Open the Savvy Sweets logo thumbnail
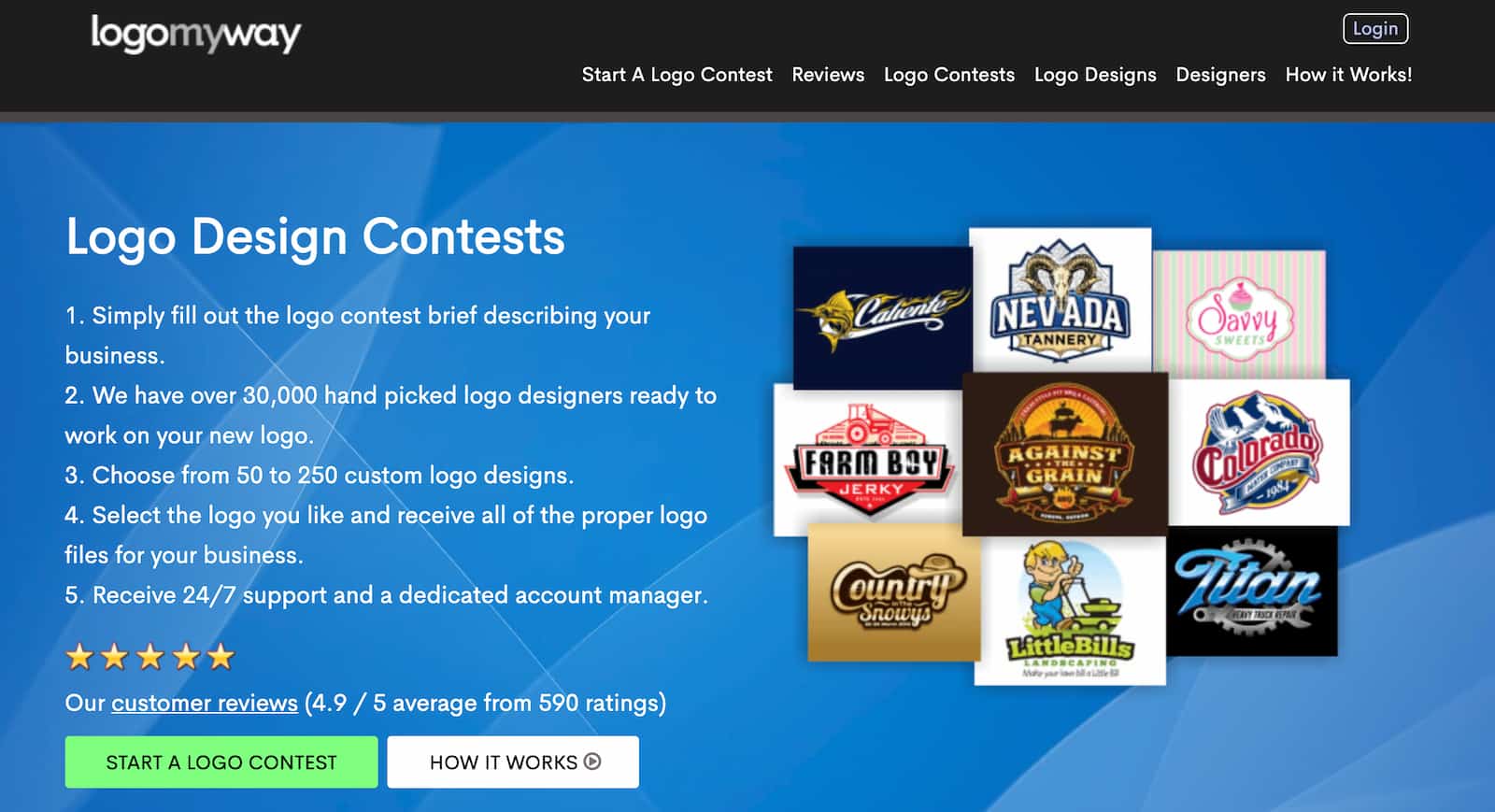 pyautogui.click(x=1239, y=314)
